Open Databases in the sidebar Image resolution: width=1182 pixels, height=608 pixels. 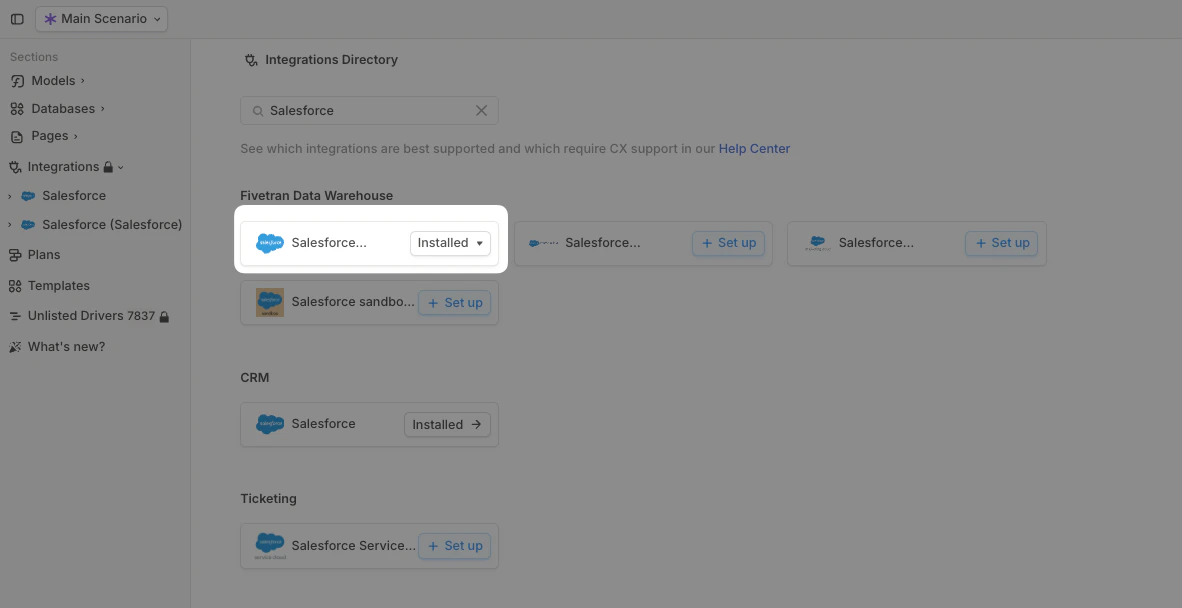(x=63, y=108)
